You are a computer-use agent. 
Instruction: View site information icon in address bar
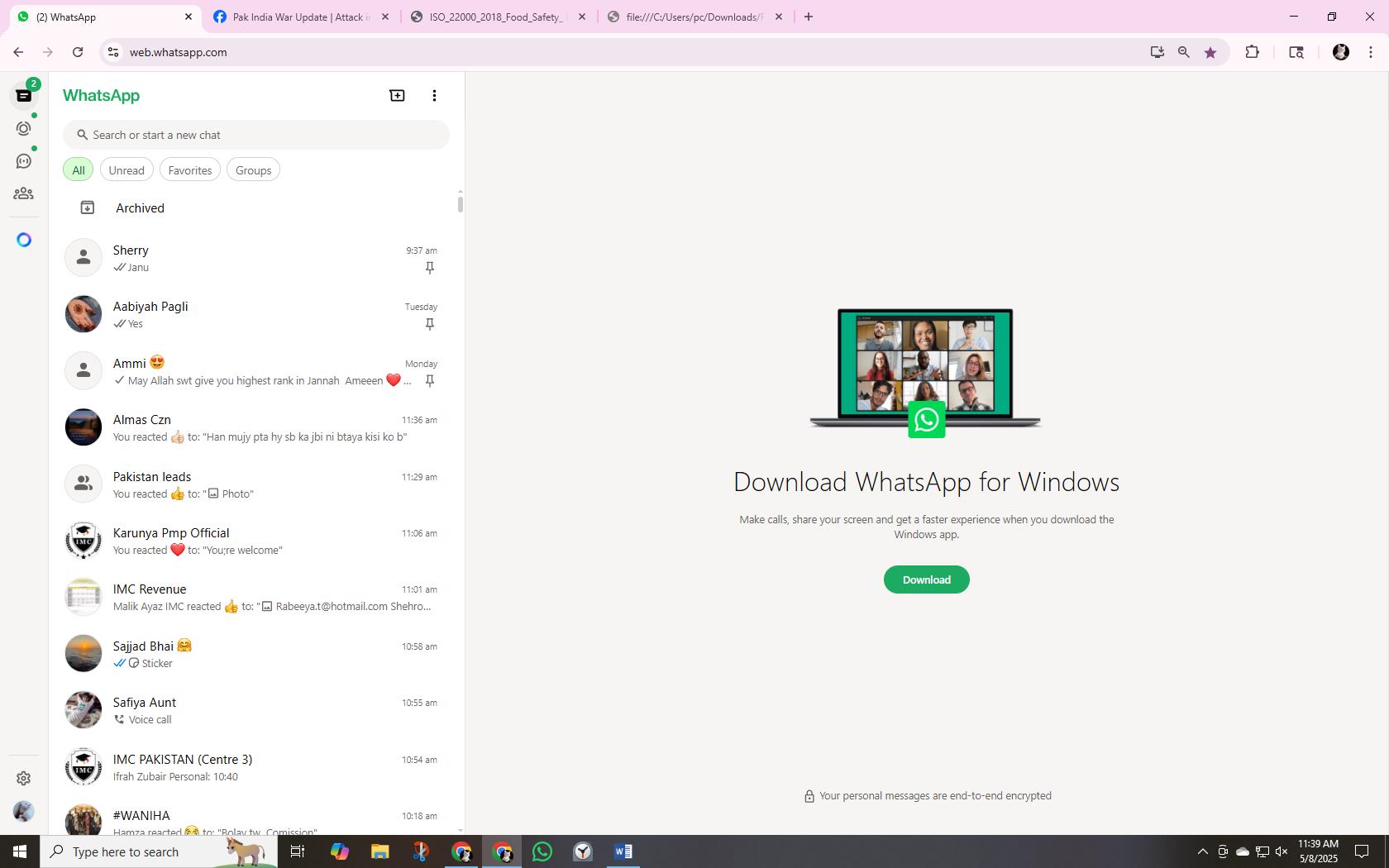point(113,52)
